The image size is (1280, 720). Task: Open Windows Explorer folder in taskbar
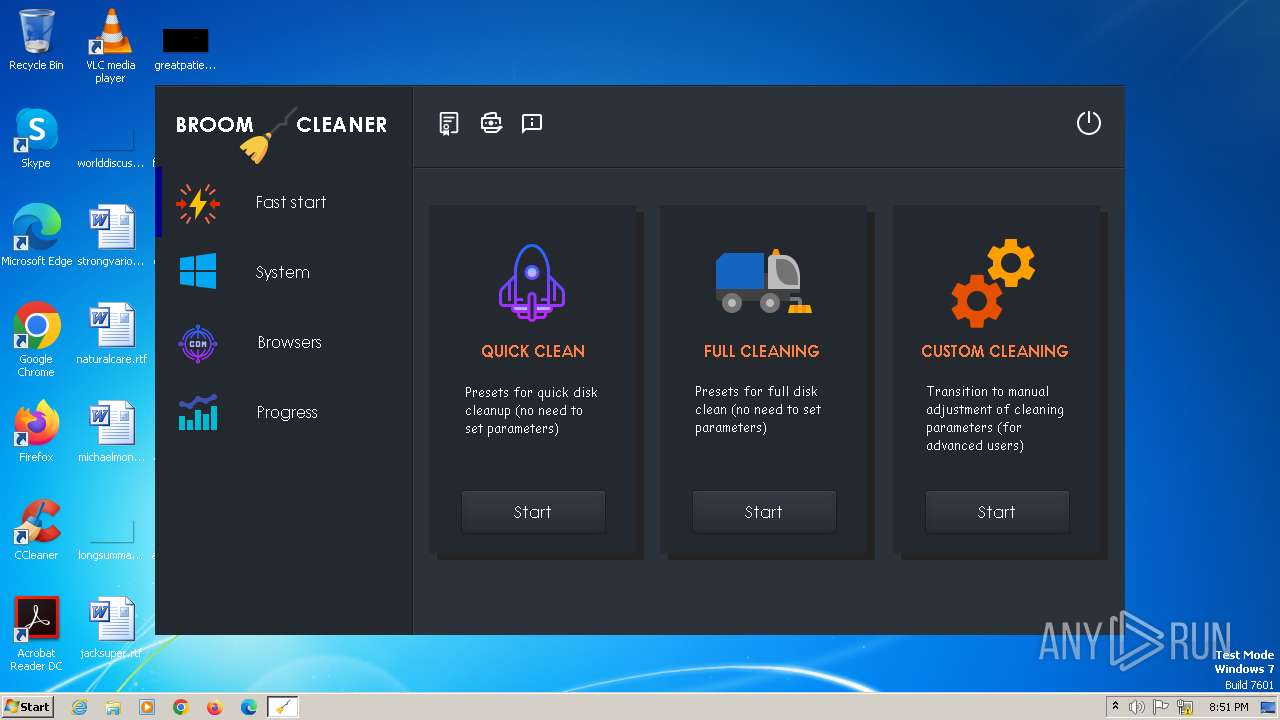[113, 707]
